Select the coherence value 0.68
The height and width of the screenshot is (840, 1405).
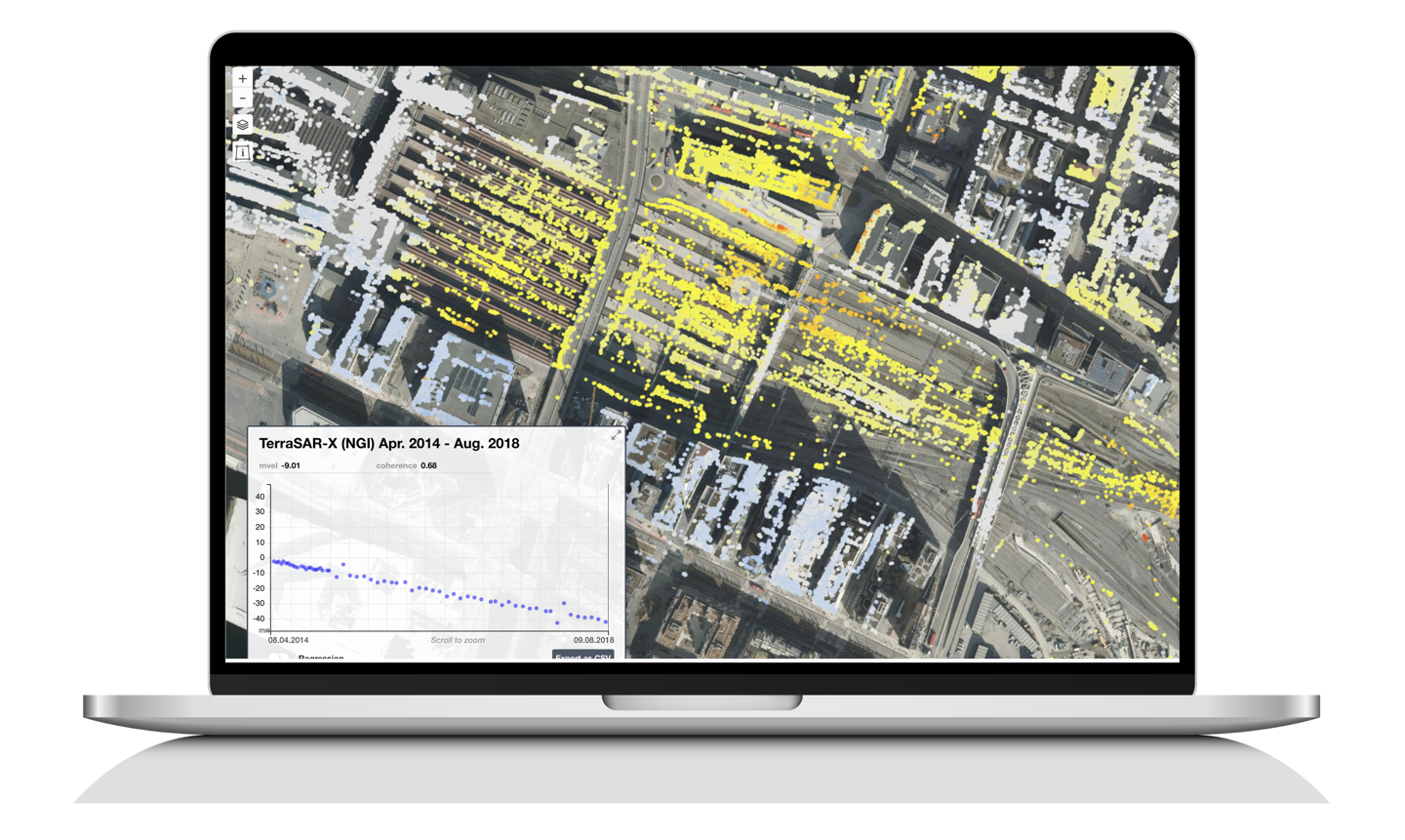[x=428, y=465]
